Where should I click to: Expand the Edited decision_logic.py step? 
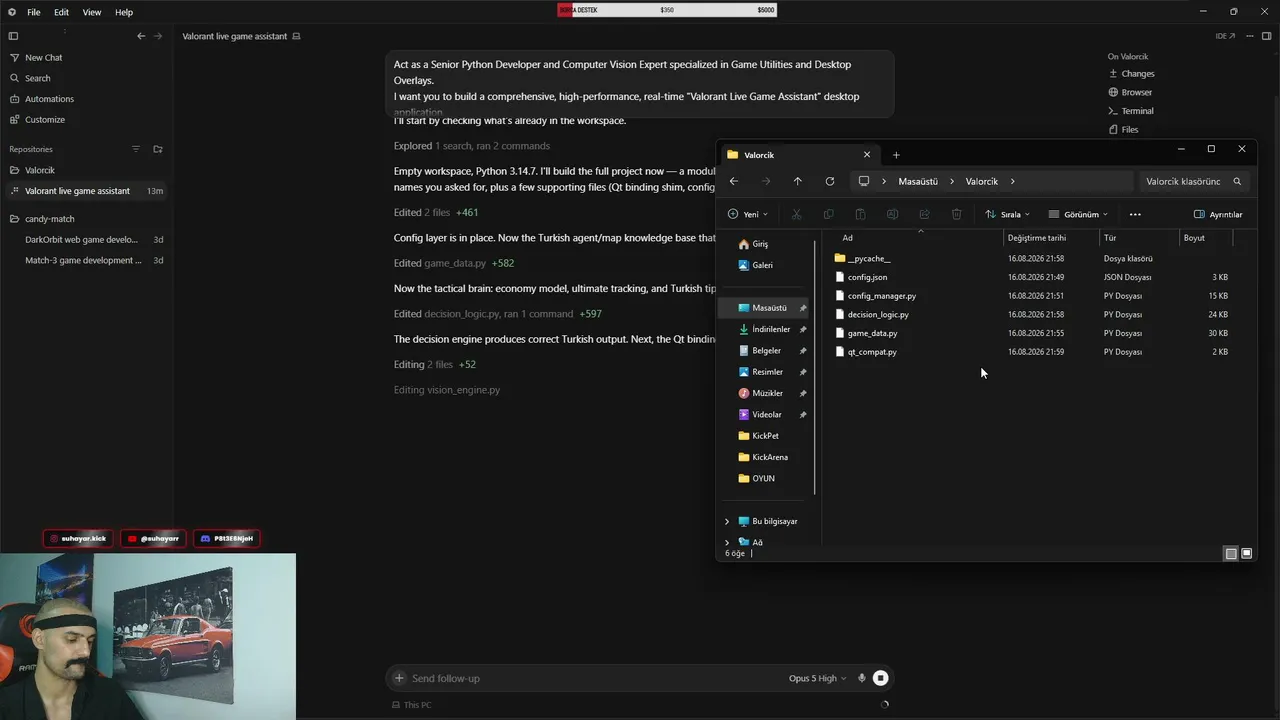pos(498,314)
